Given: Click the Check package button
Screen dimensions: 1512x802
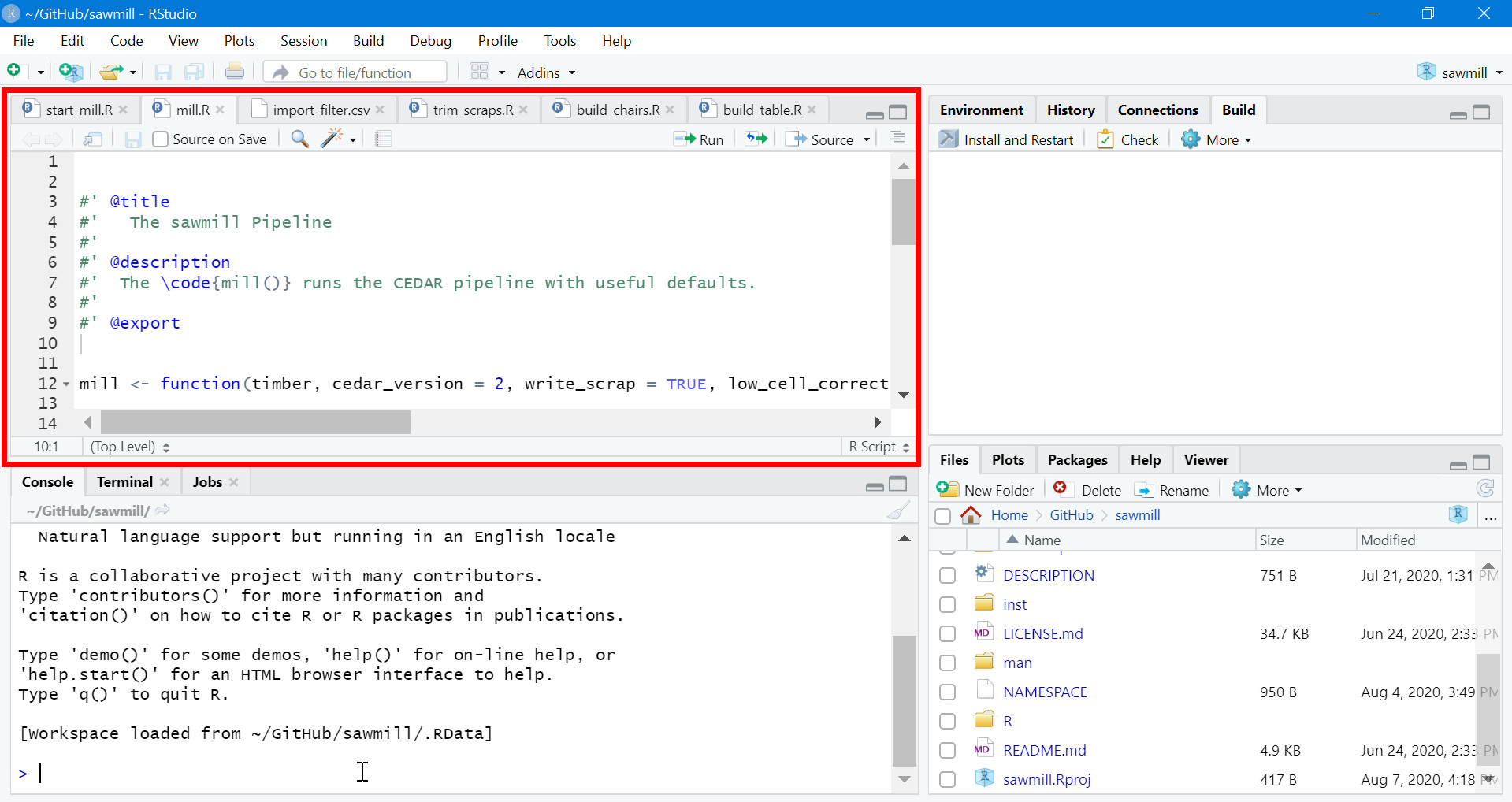Looking at the screenshot, I should click(1127, 139).
